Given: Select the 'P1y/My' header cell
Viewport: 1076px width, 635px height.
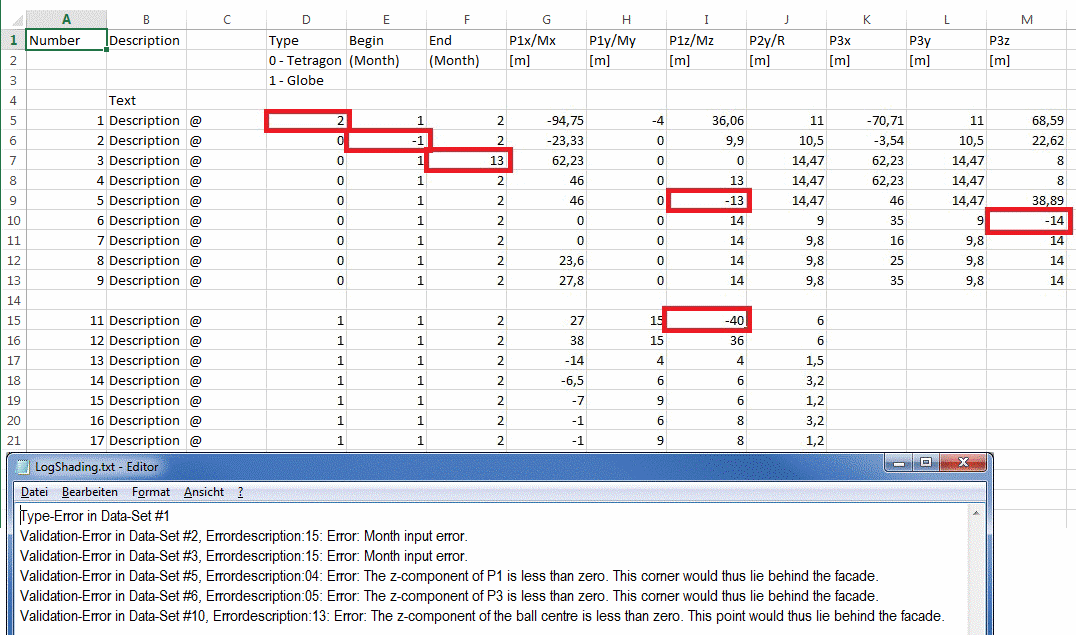Looking at the screenshot, I should pyautogui.click(x=627, y=41).
